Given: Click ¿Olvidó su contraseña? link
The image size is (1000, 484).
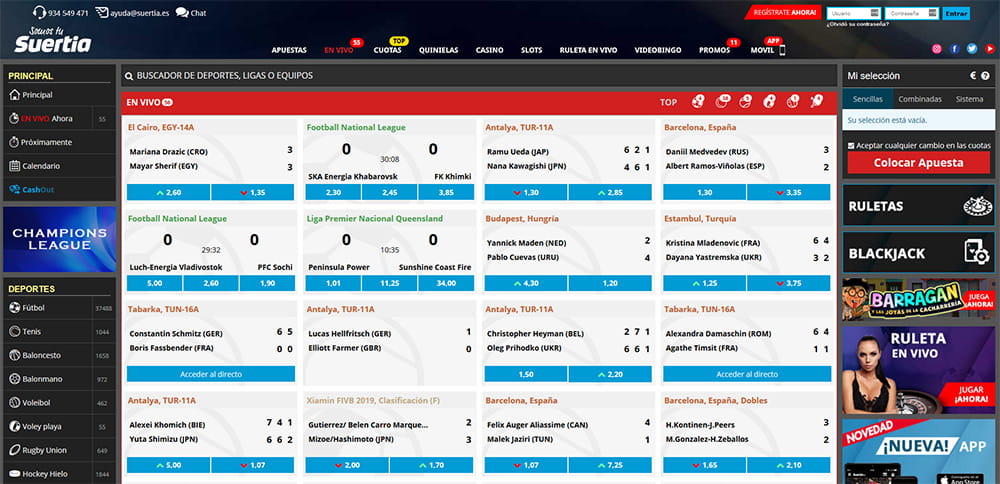Looking at the screenshot, I should tap(857, 24).
